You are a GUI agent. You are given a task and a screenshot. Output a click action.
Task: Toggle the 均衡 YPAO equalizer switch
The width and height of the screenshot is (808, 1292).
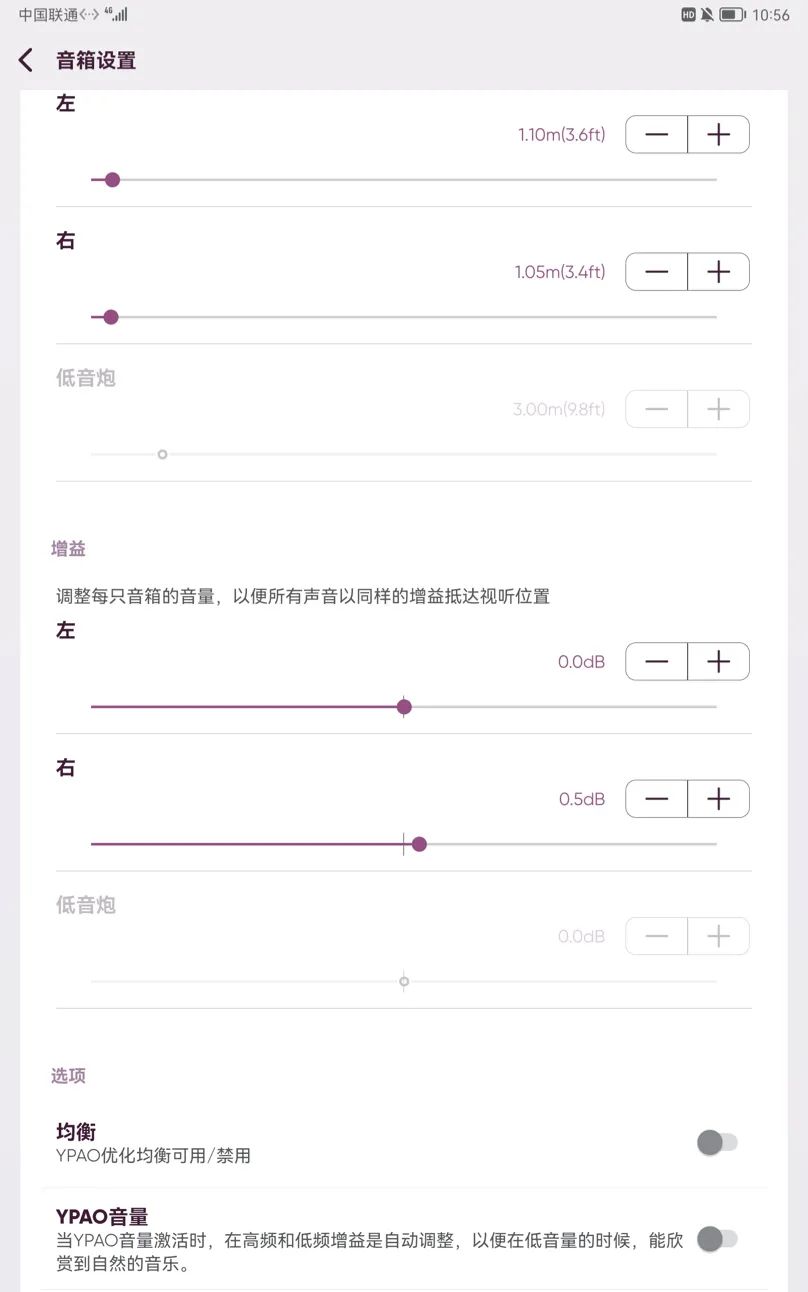point(717,1142)
